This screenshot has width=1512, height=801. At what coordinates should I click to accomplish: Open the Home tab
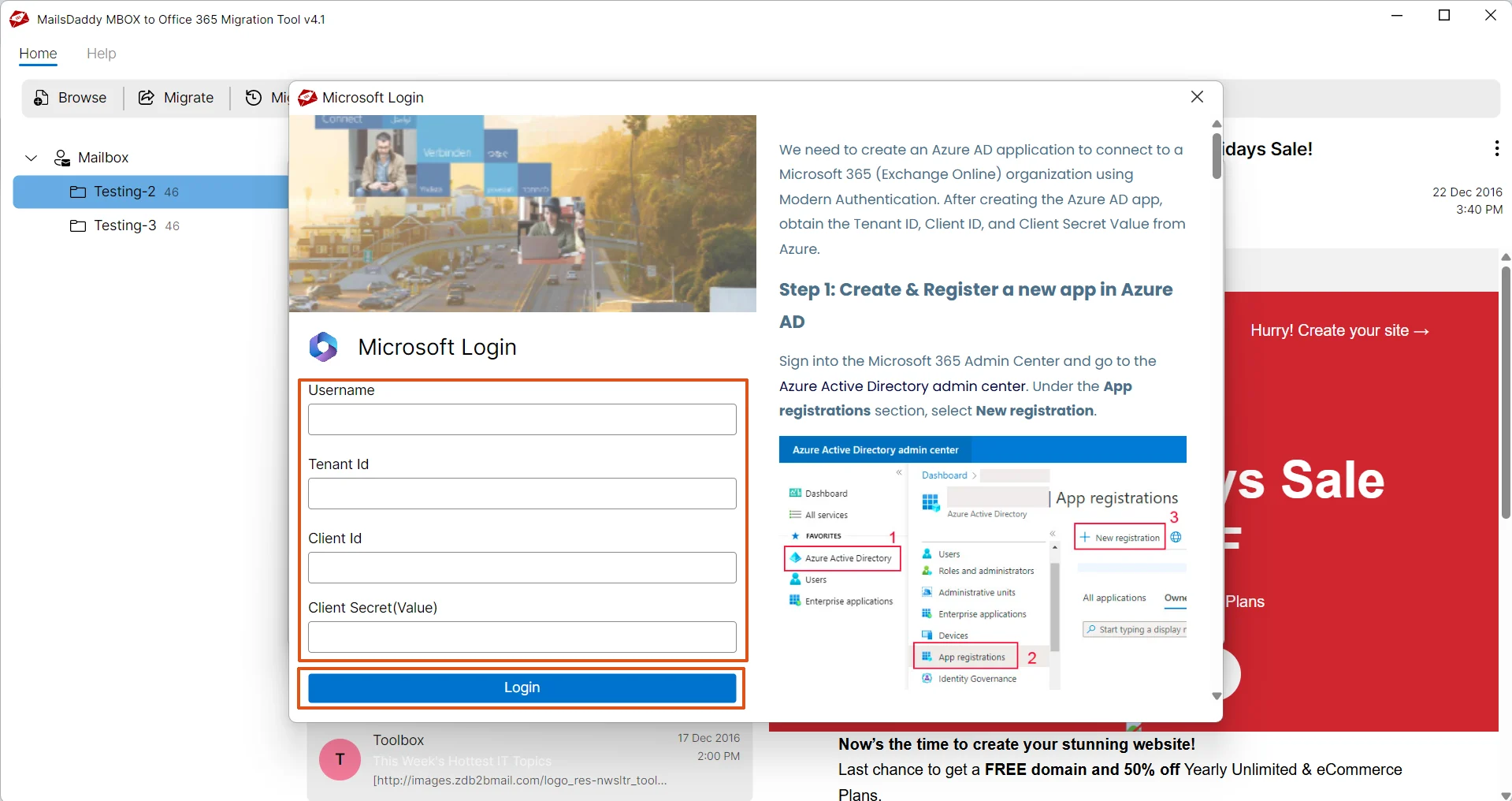[x=37, y=54]
